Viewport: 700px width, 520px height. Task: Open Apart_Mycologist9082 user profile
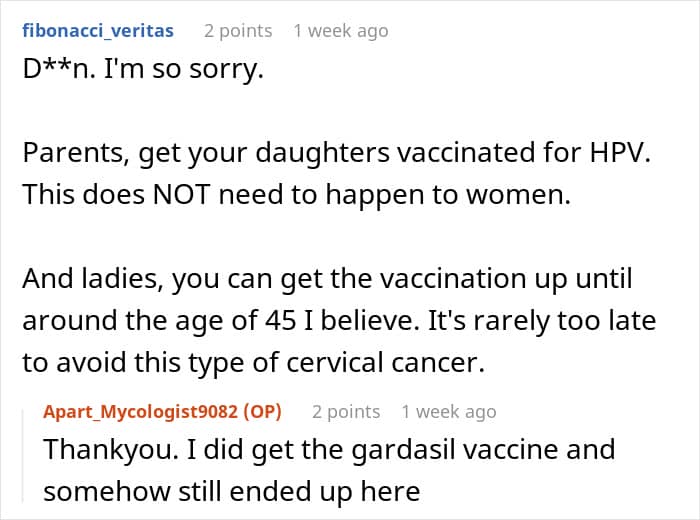[146, 412]
